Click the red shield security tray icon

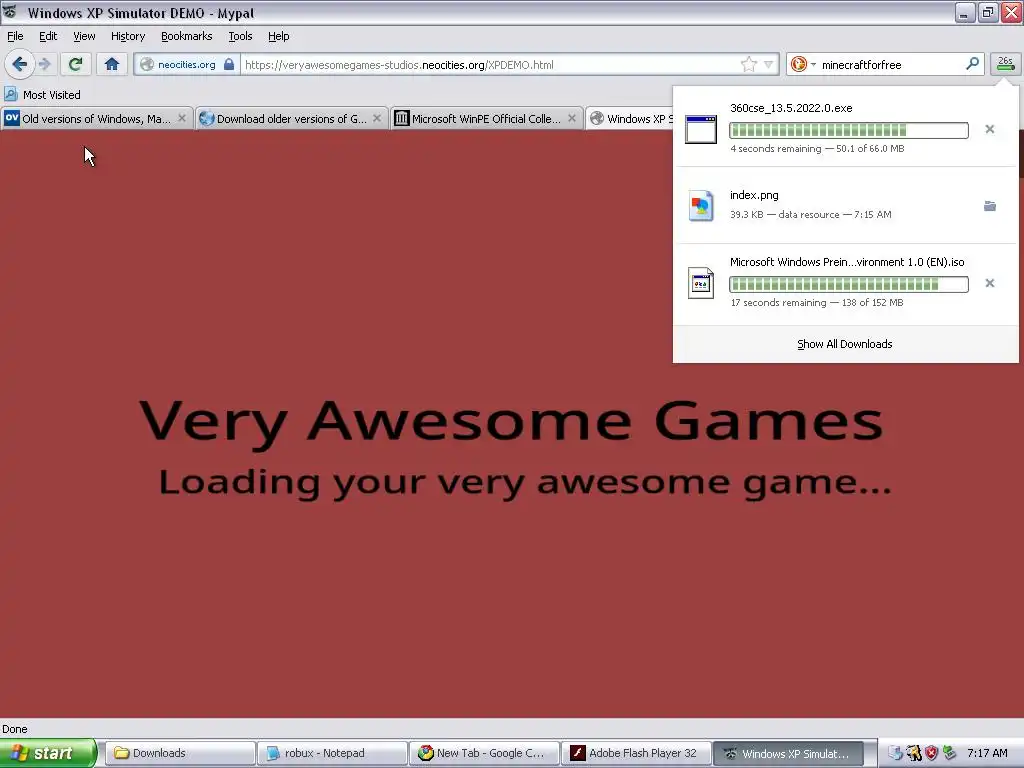point(931,753)
